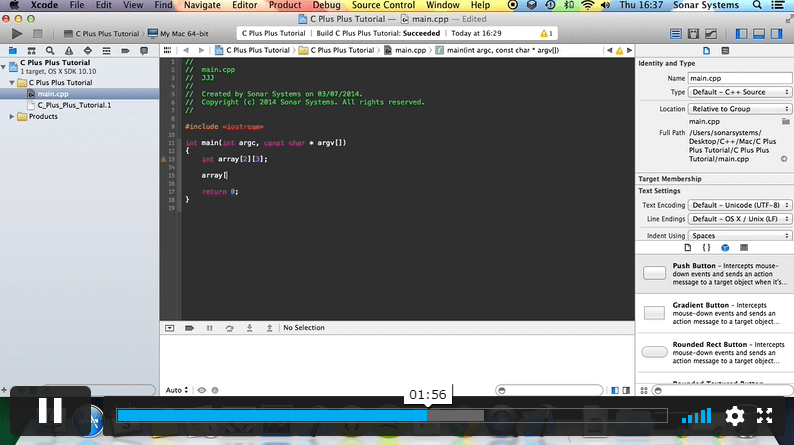Select the Standard editor layout
The height and width of the screenshot is (445, 794).
pyautogui.click(x=676, y=34)
